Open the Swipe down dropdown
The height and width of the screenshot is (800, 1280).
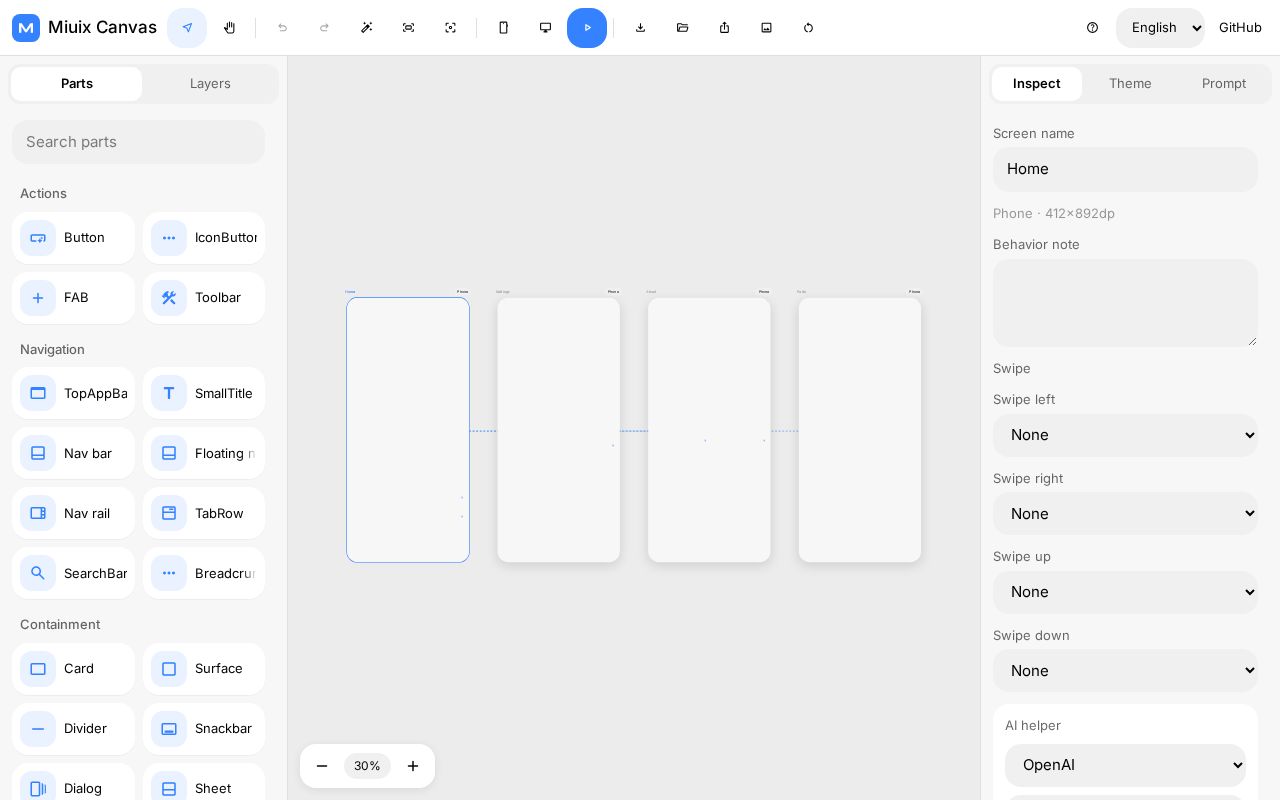point(1125,670)
